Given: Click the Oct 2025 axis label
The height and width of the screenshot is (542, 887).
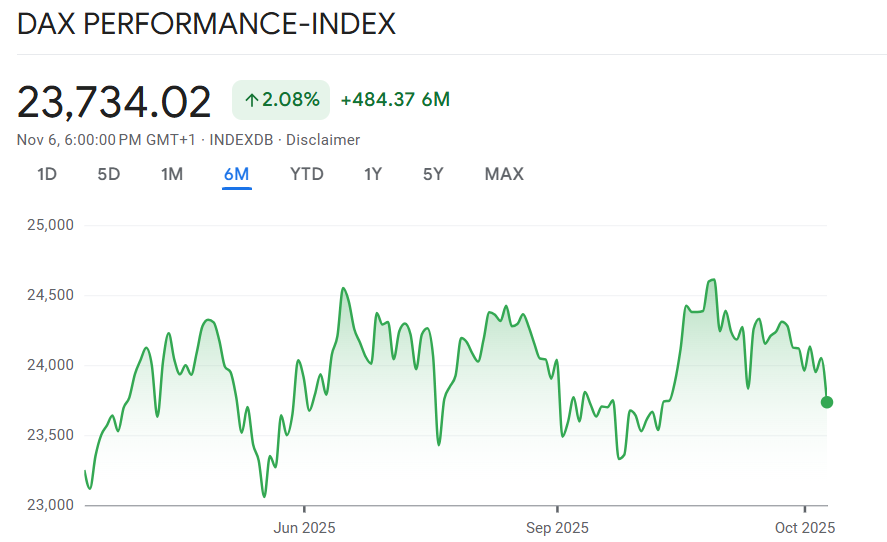Looking at the screenshot, I should [803, 527].
